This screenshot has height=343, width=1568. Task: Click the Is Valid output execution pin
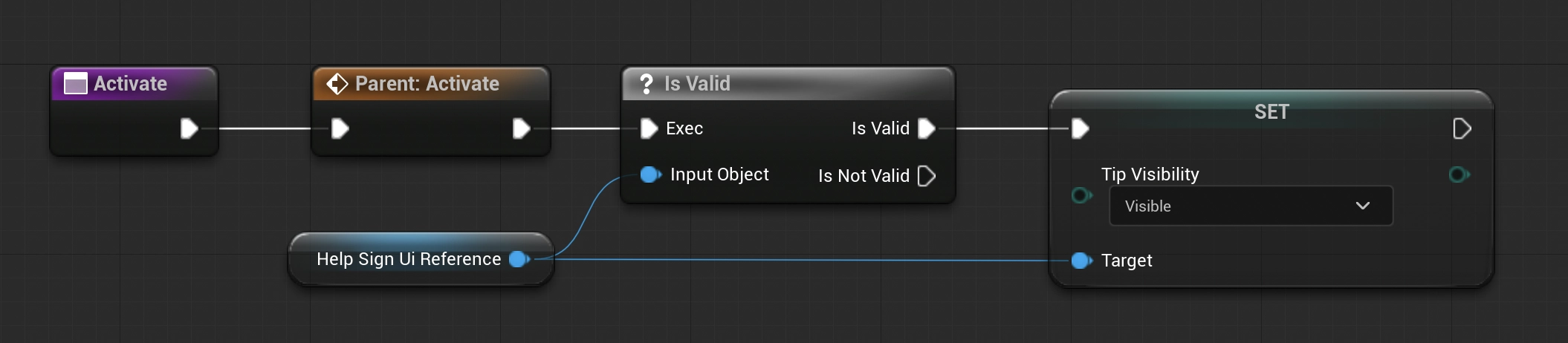[x=926, y=129]
